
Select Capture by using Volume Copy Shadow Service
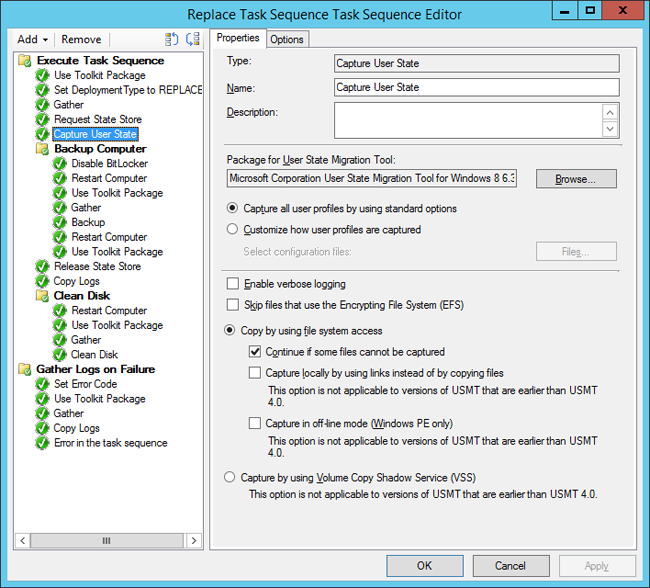[x=231, y=478]
